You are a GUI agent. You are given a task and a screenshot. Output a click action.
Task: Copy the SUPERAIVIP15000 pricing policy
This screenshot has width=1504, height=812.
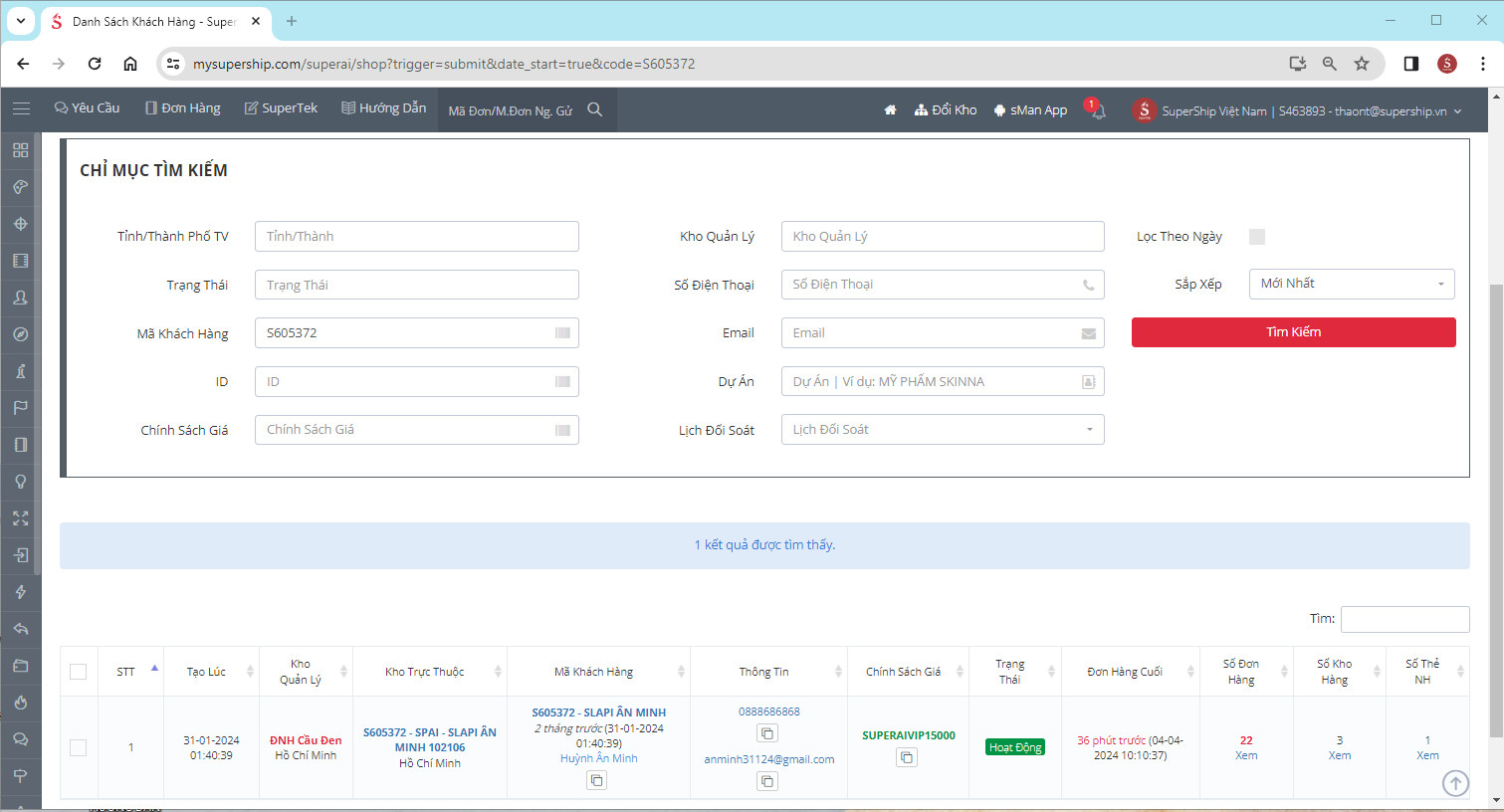(x=906, y=757)
